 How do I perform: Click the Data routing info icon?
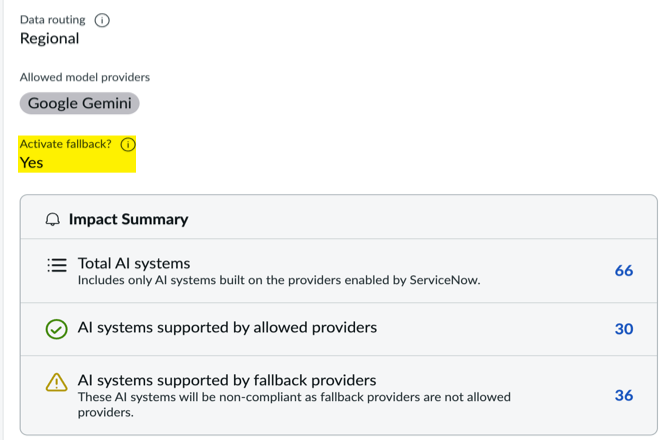[102, 20]
